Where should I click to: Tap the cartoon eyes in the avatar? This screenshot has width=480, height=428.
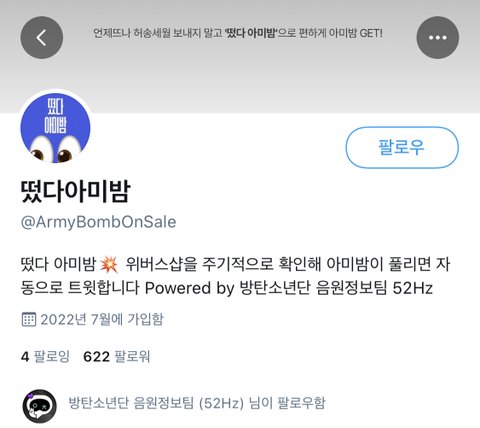tap(55, 150)
